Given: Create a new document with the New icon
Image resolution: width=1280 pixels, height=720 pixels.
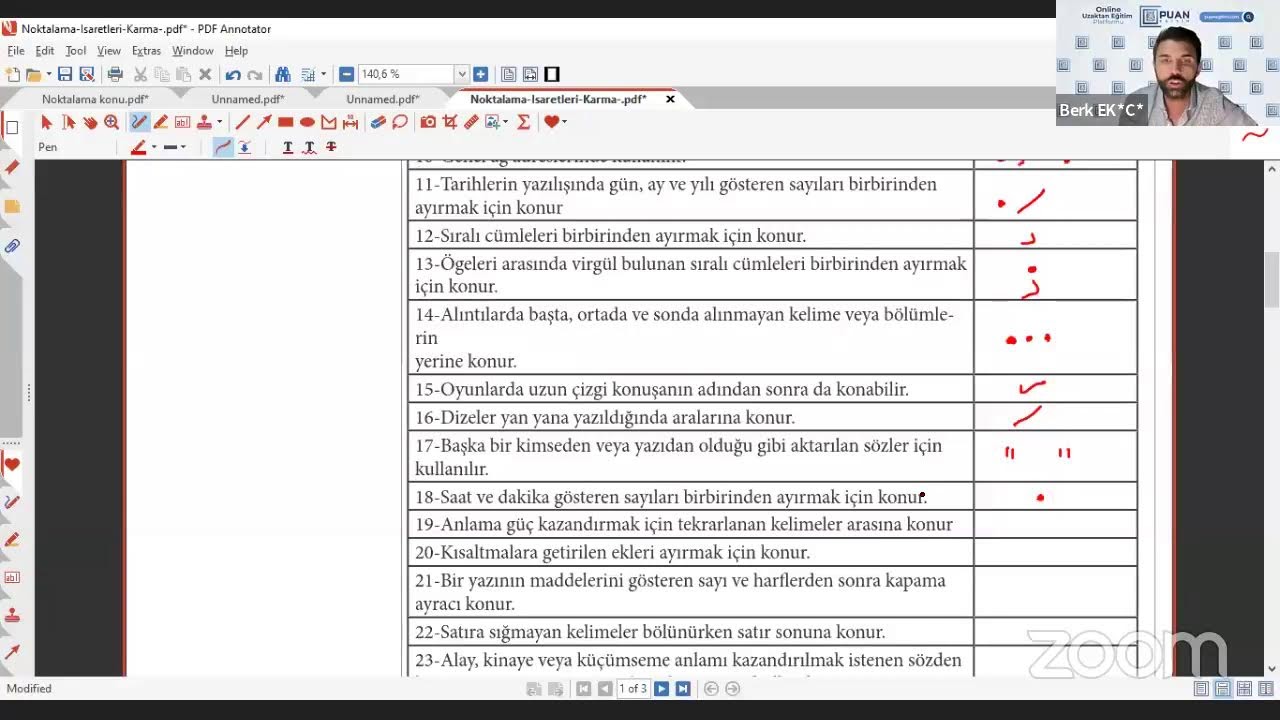Looking at the screenshot, I should point(12,74).
